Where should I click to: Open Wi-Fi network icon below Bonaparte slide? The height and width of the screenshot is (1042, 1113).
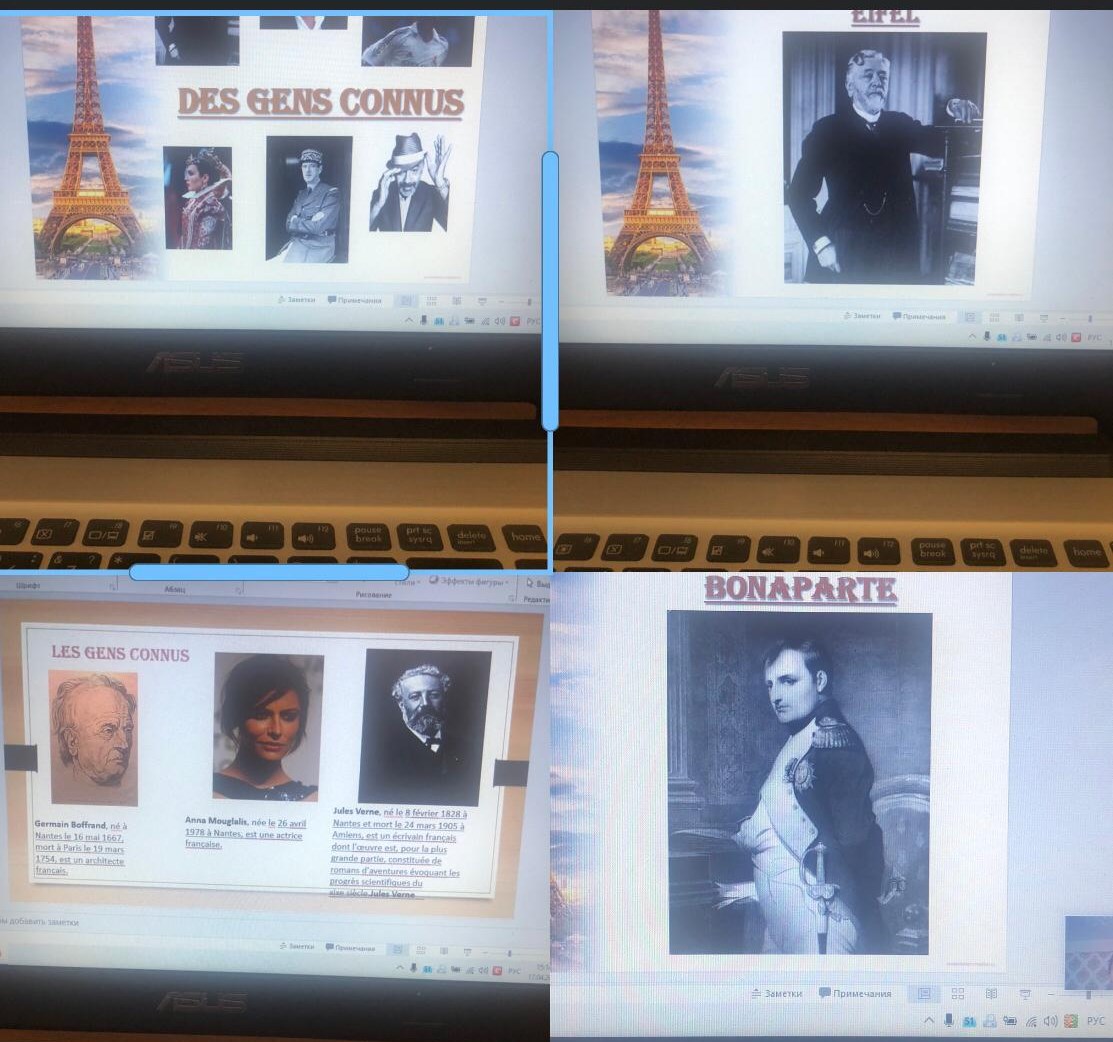[x=1031, y=1021]
